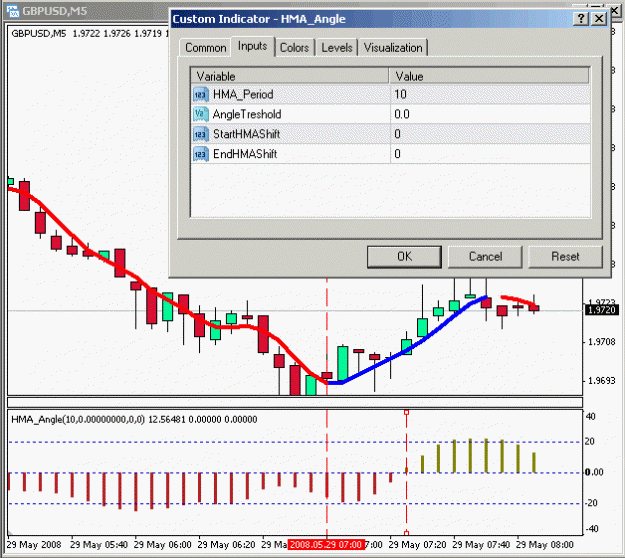Click the red 2008.05.29 07:00 time marker label

tap(325, 544)
